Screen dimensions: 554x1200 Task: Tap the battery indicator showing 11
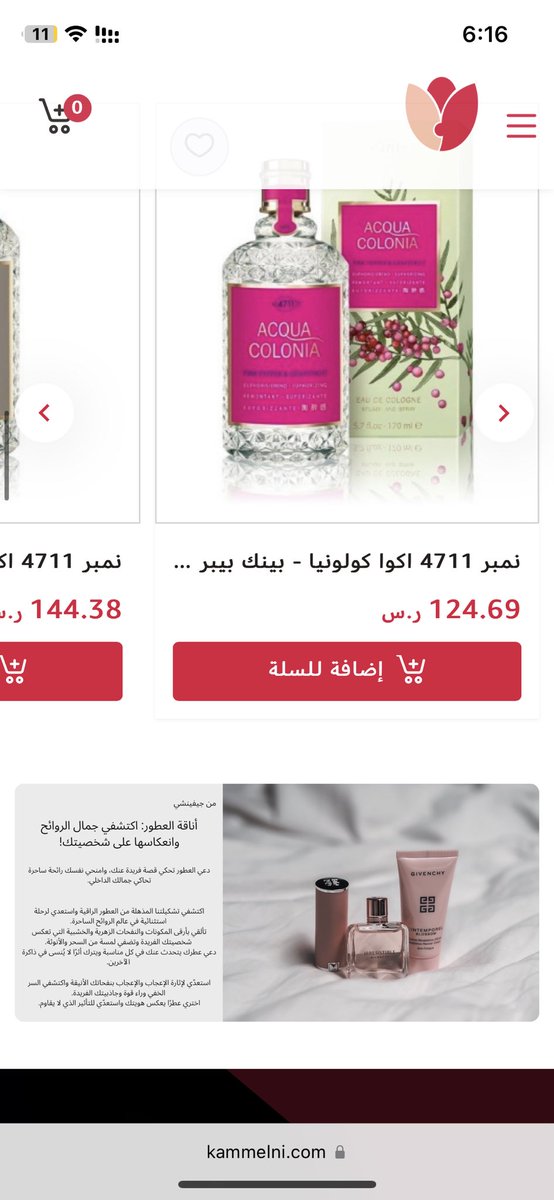click(x=41, y=34)
